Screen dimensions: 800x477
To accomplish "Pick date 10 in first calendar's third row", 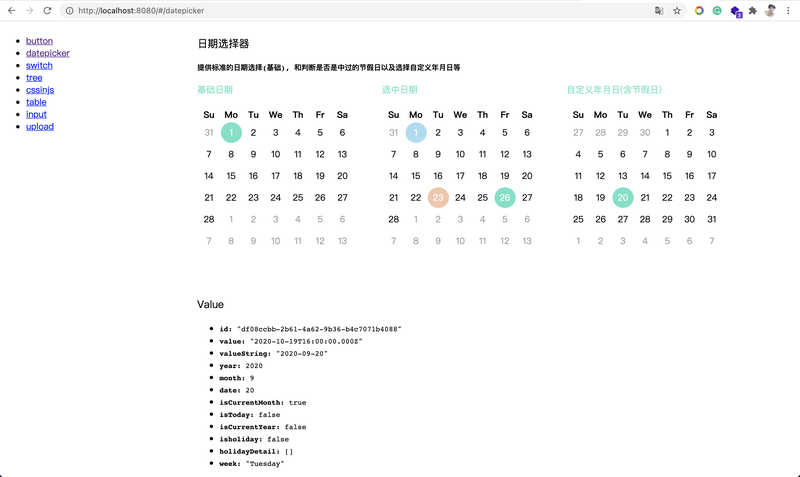I will pos(276,154).
